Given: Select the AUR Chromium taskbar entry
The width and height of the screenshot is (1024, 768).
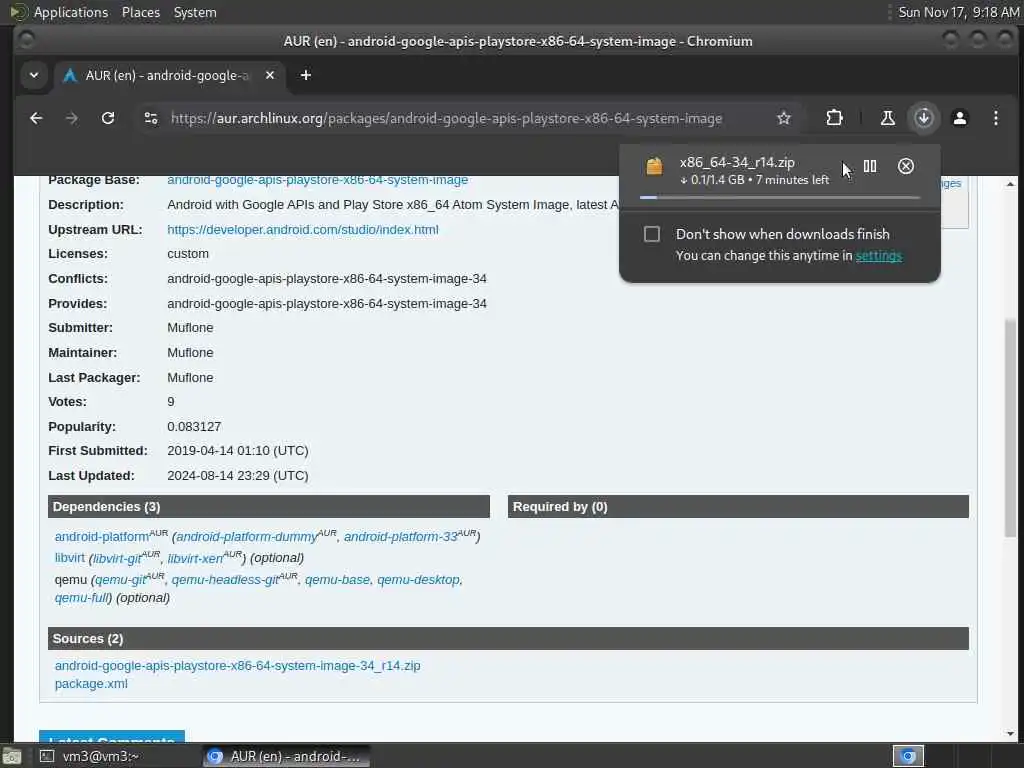Looking at the screenshot, I should click(x=285, y=756).
